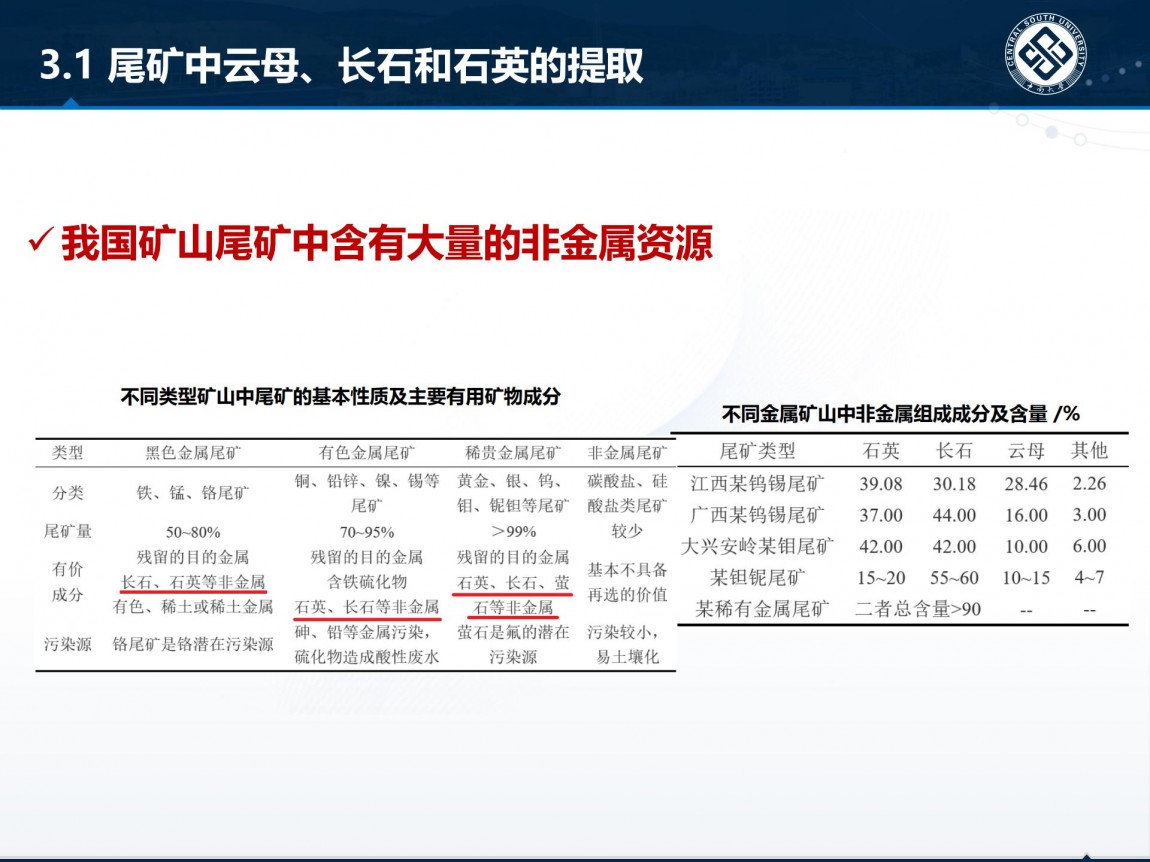Screen dimensions: 1150x862
Task: Select value '30.18'
Action: tap(954, 484)
